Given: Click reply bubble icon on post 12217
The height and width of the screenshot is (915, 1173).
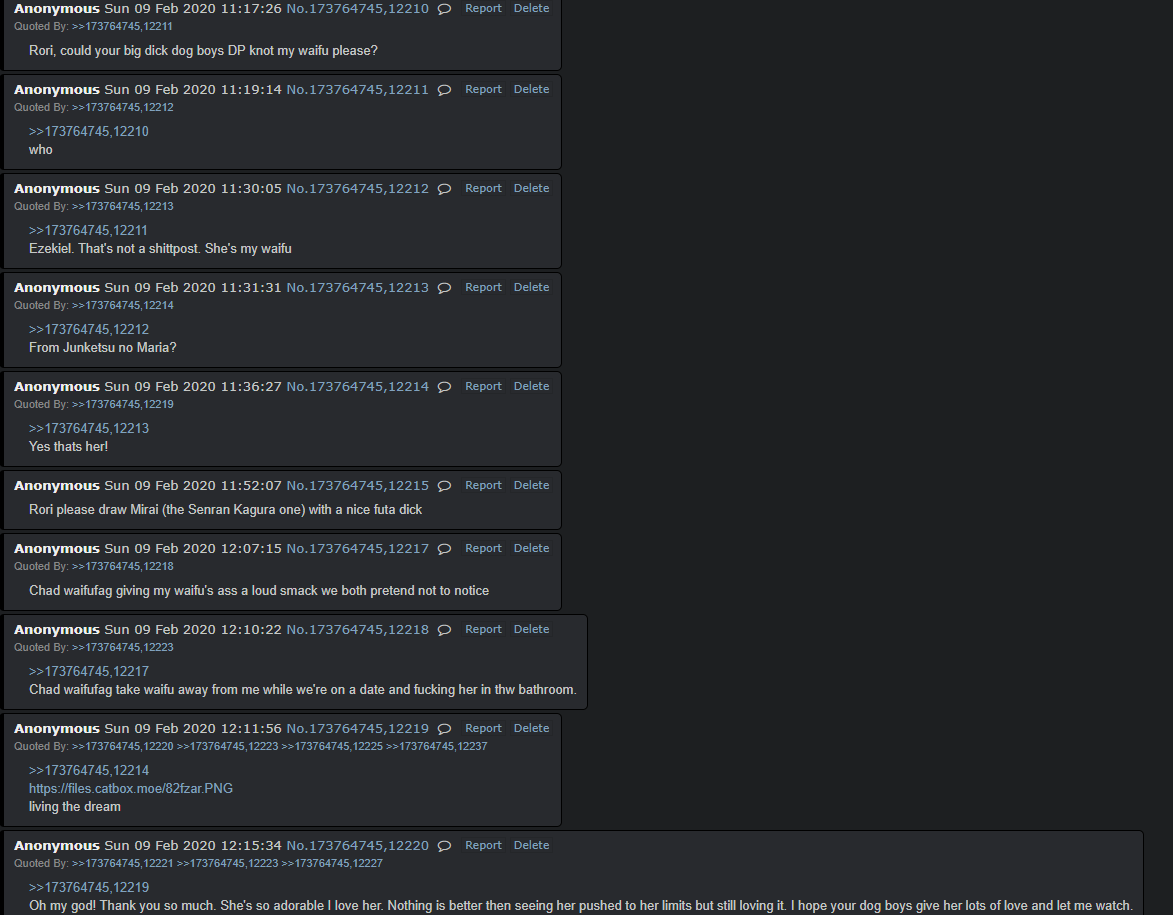Looking at the screenshot, I should (444, 548).
